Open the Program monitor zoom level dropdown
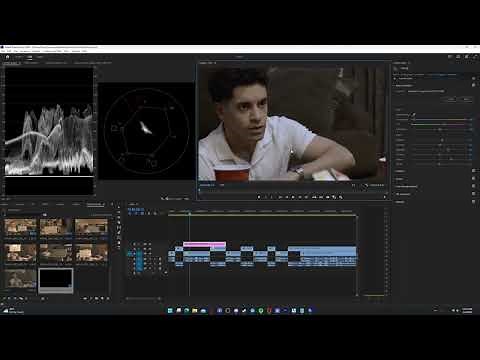Image resolution: width=480 pixels, height=360 pixels. pos(222,185)
